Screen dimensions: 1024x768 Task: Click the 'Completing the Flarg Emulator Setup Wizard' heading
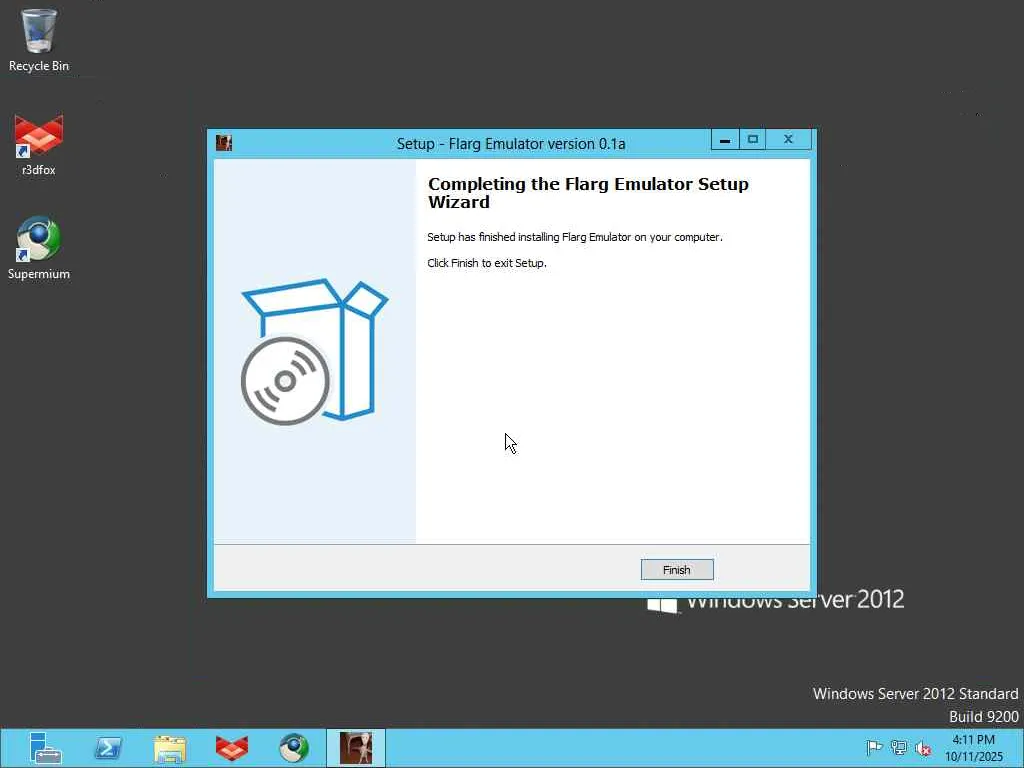(x=588, y=193)
